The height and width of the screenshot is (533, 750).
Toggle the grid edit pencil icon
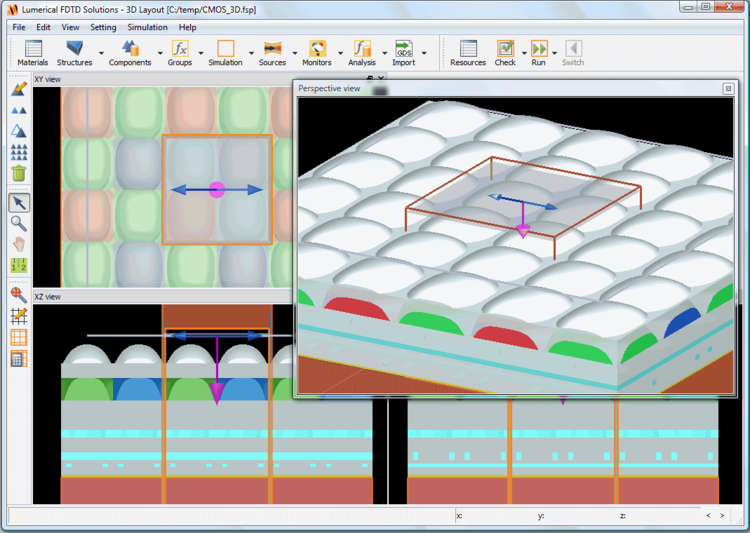point(18,316)
